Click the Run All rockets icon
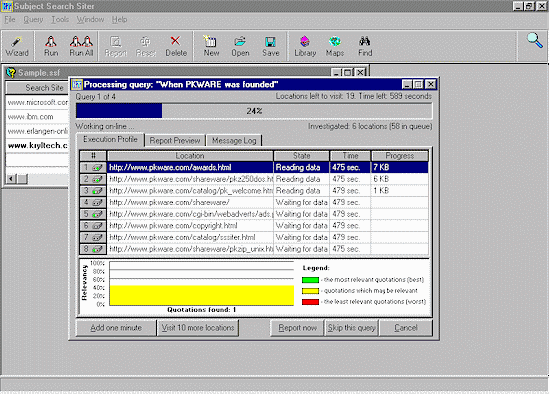 (x=81, y=41)
